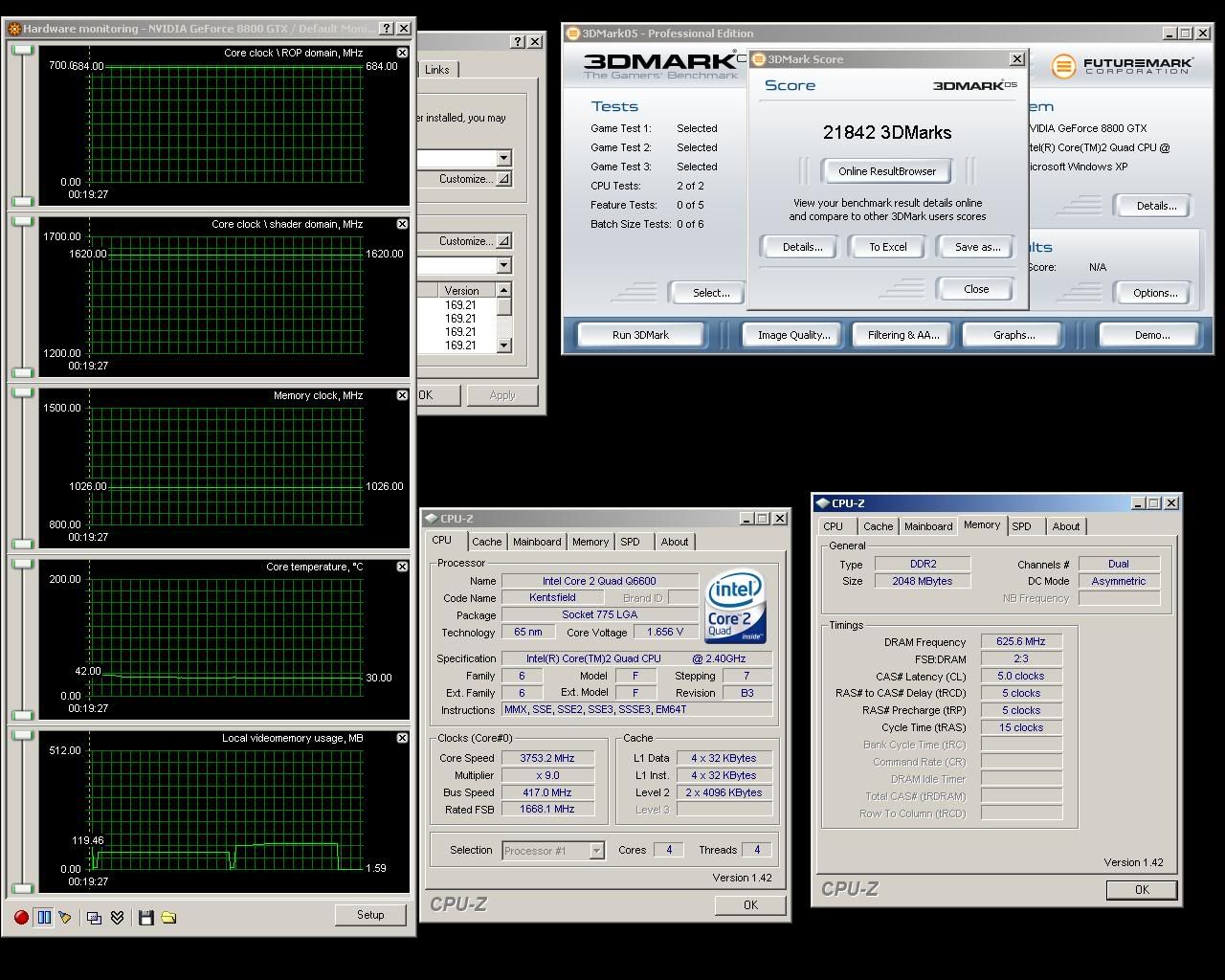This screenshot has height=980, width=1225.
Task: Close the Memory clock graph panel
Action: click(x=402, y=395)
